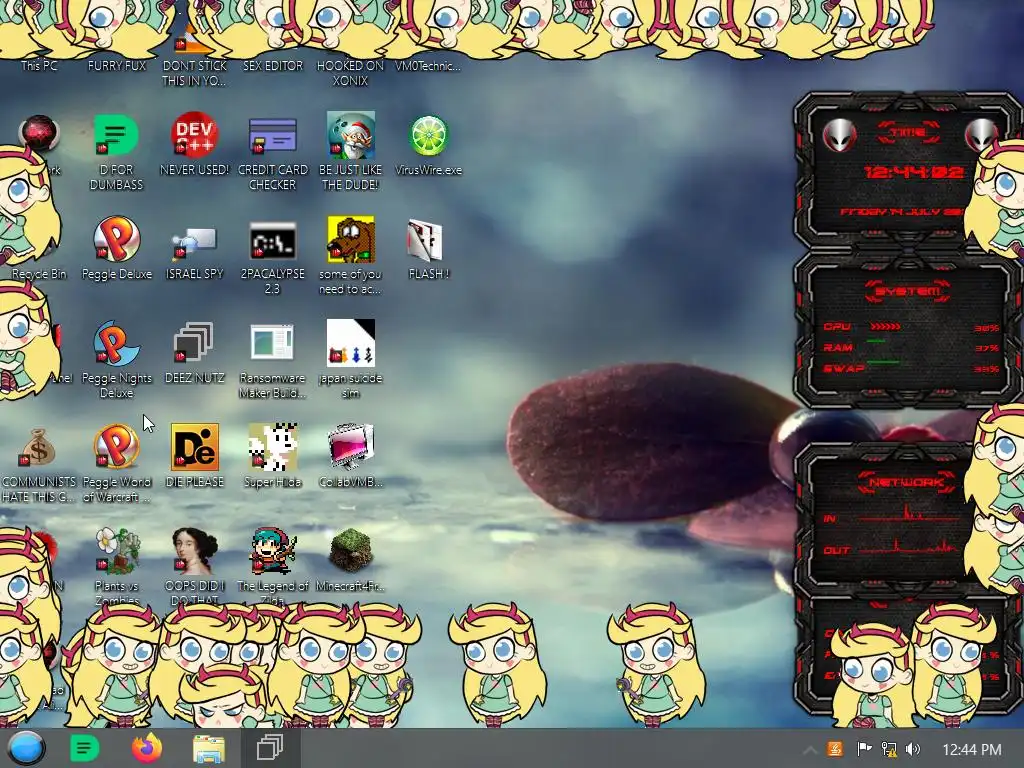Open the network tray icon
The height and width of the screenshot is (768, 1024).
[889, 749]
